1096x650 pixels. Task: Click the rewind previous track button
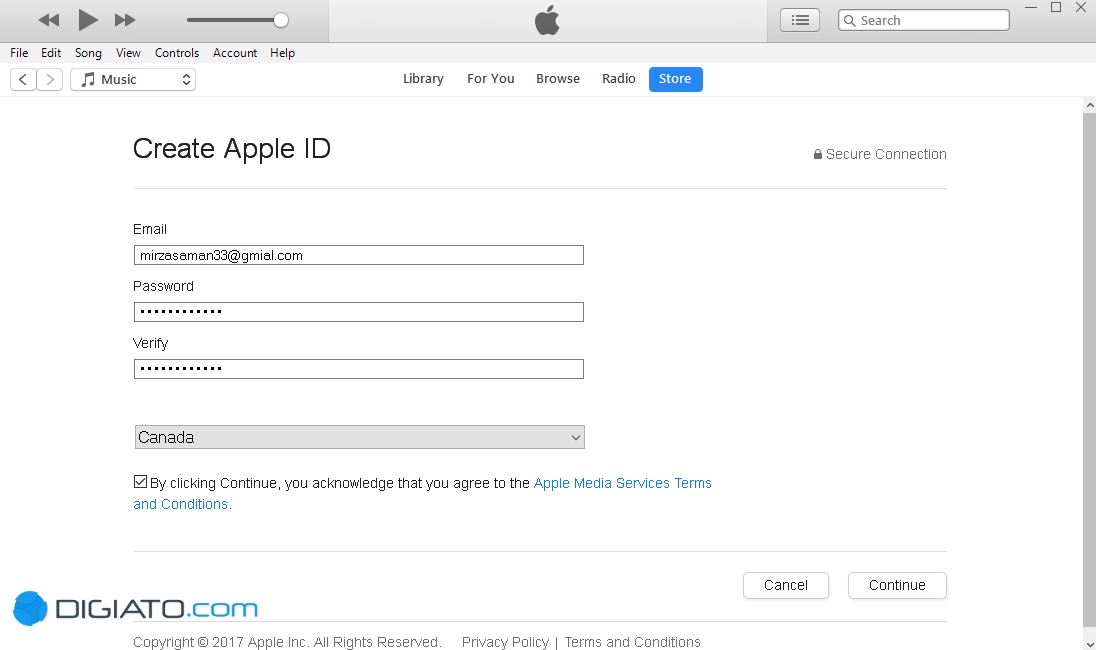pyautogui.click(x=48, y=20)
